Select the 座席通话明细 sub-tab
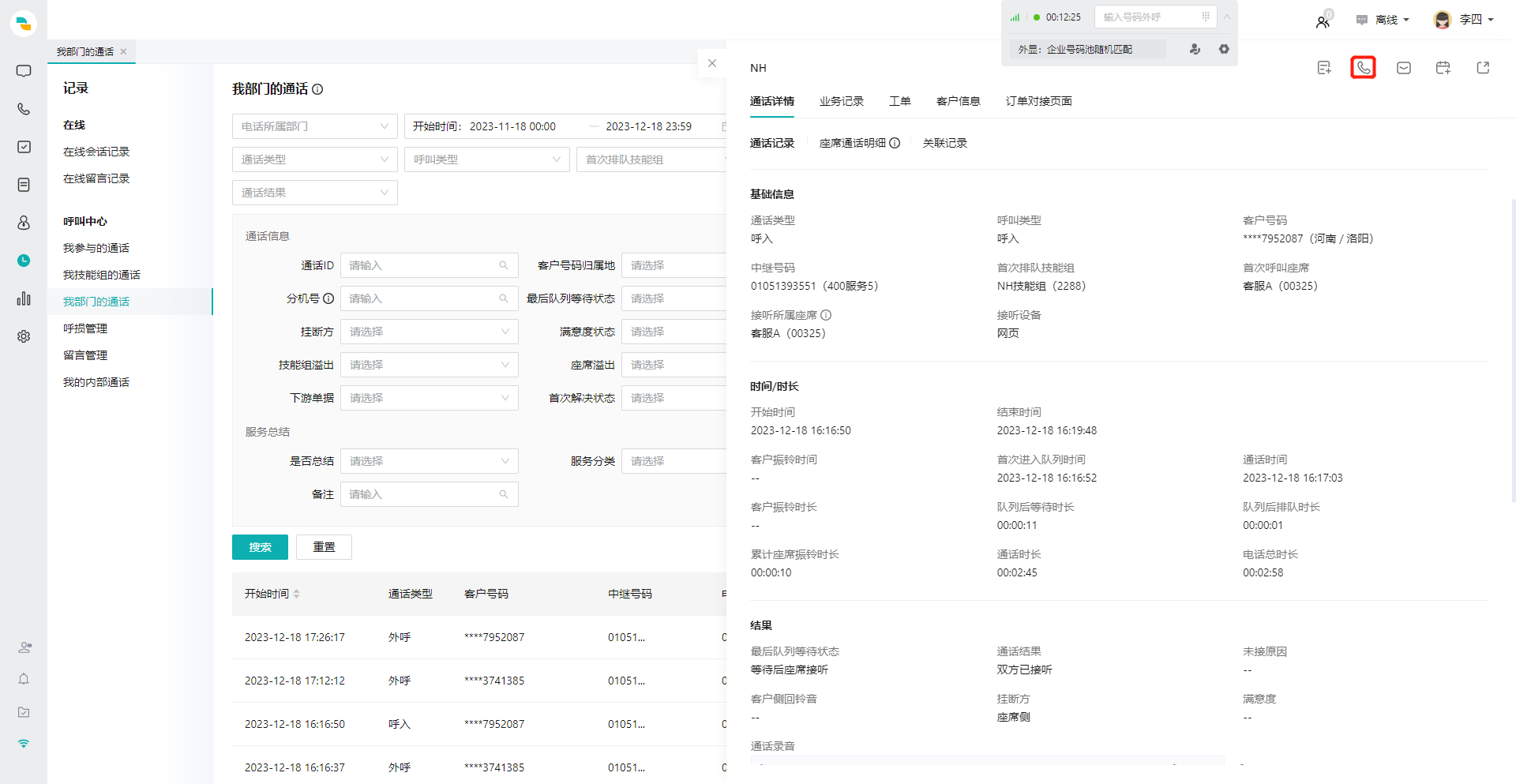Image resolution: width=1516 pixels, height=784 pixels. click(853, 143)
